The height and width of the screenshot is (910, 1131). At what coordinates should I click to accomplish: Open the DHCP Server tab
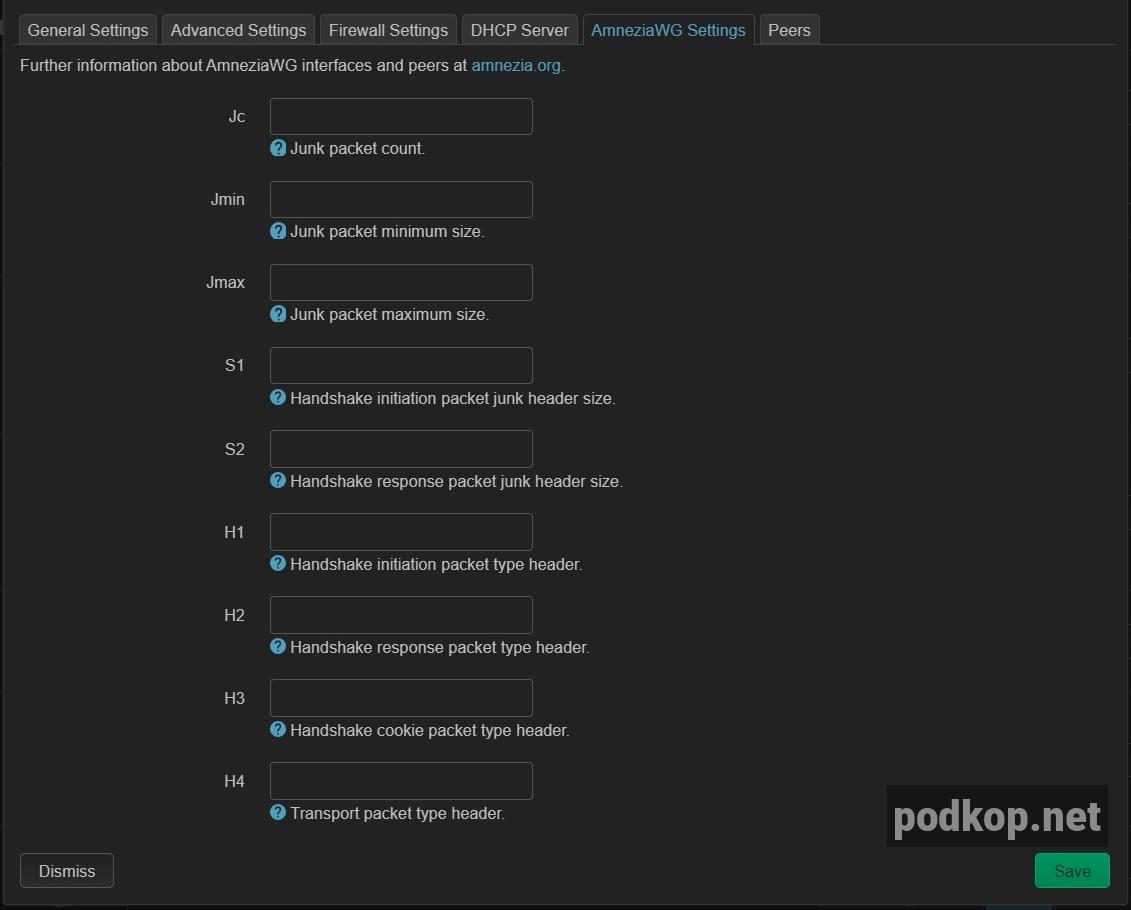tap(519, 30)
